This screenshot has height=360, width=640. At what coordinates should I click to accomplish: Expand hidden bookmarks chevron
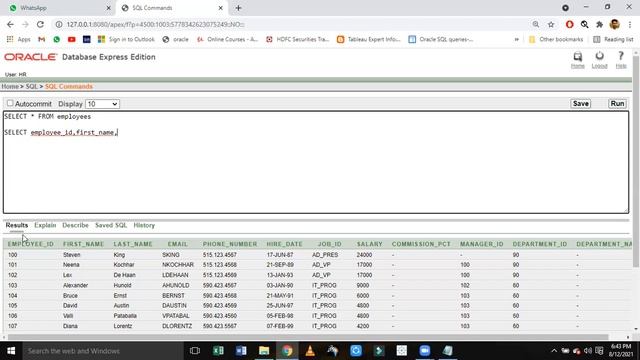click(x=516, y=39)
